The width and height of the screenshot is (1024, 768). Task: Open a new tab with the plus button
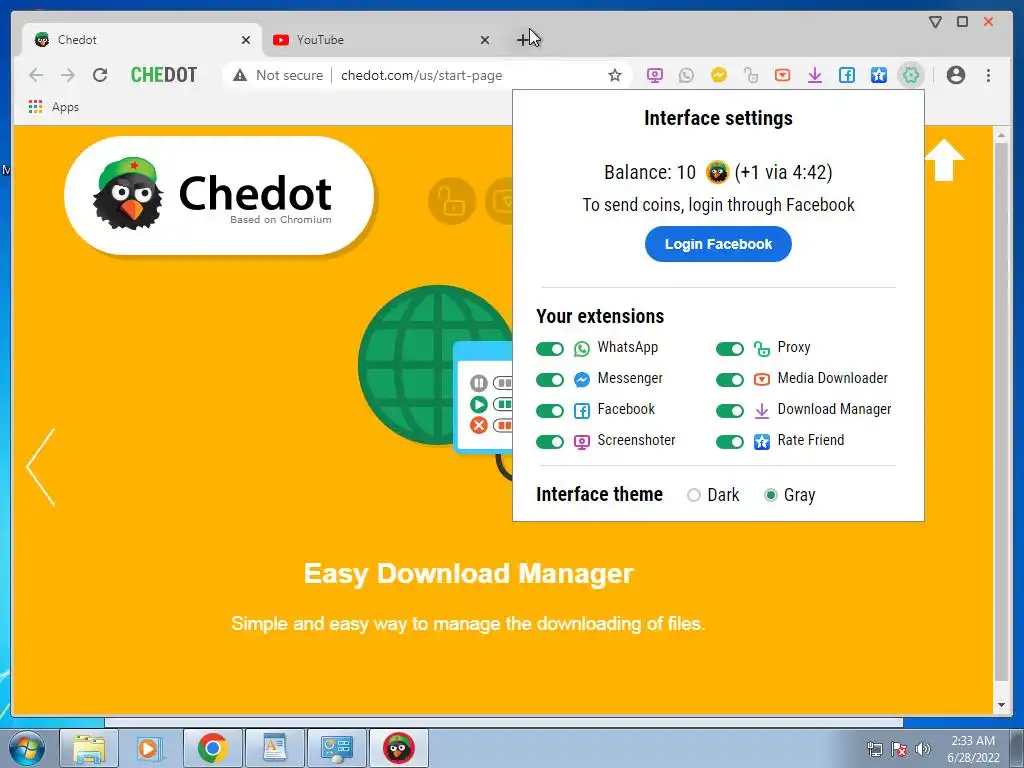point(524,40)
